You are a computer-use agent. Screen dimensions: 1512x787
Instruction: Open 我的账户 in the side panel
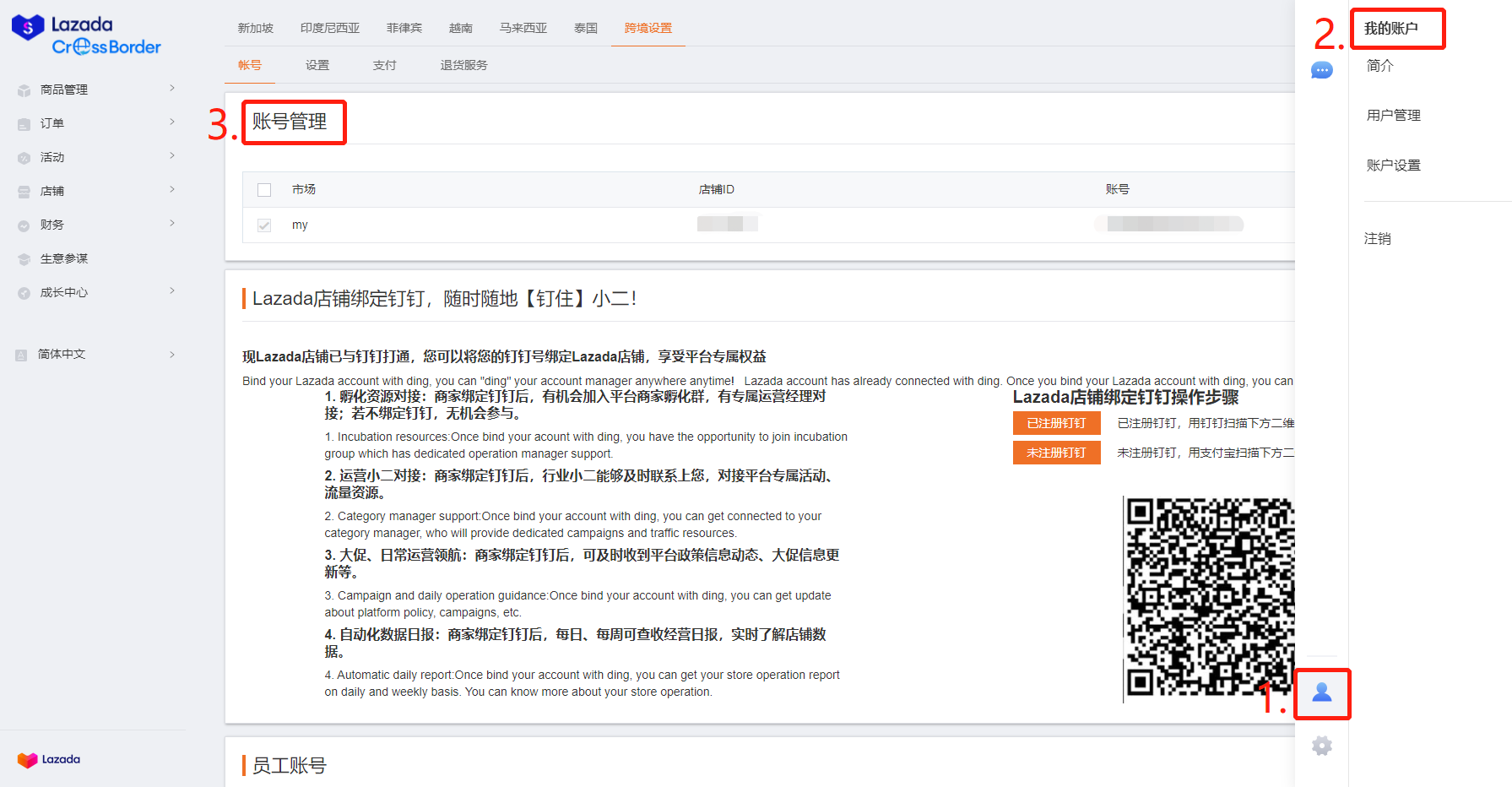point(1391,28)
